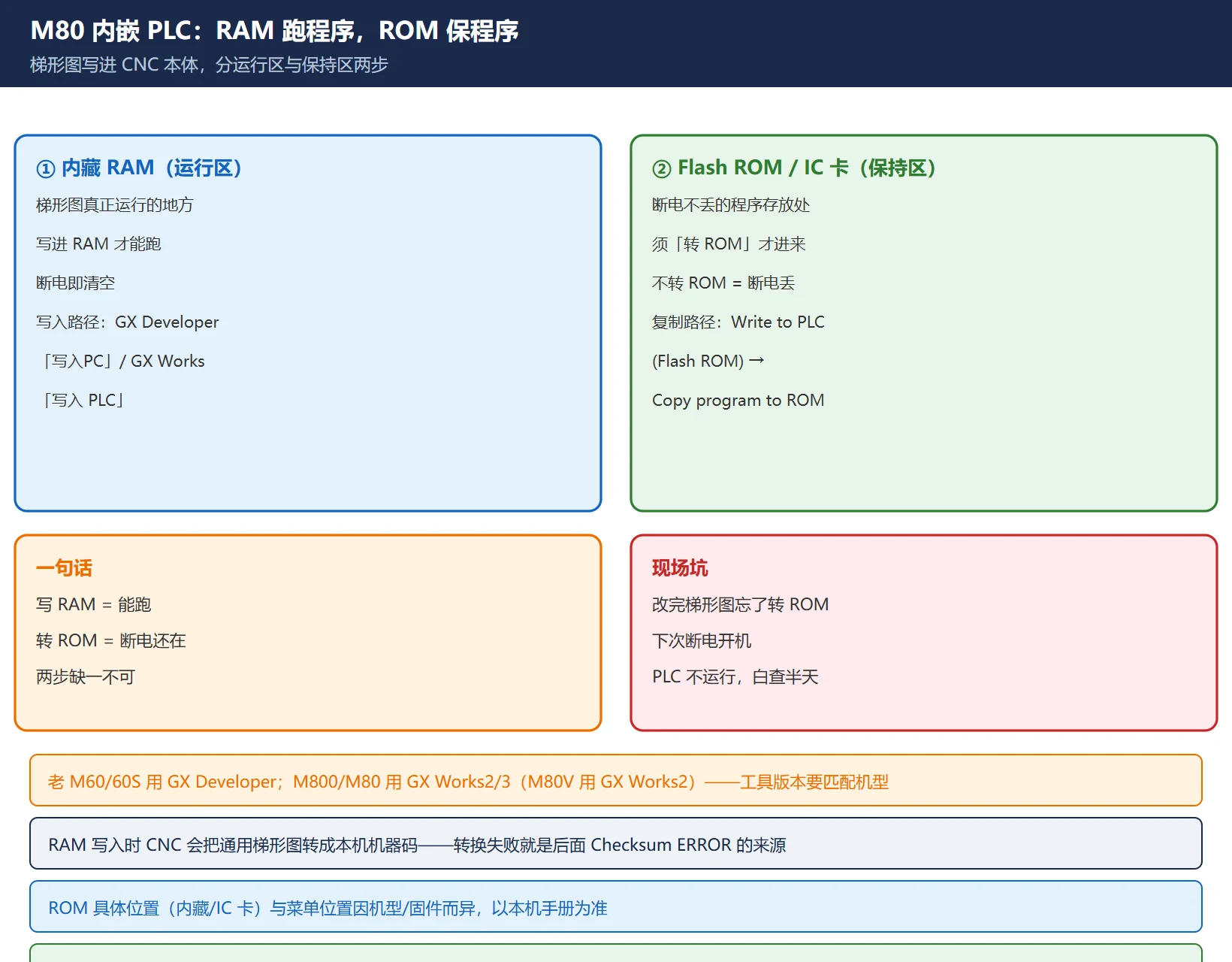Screen dimensions: 1232x962
Task: Select the line "写 RAM = 能跑"
Action: coord(94,605)
